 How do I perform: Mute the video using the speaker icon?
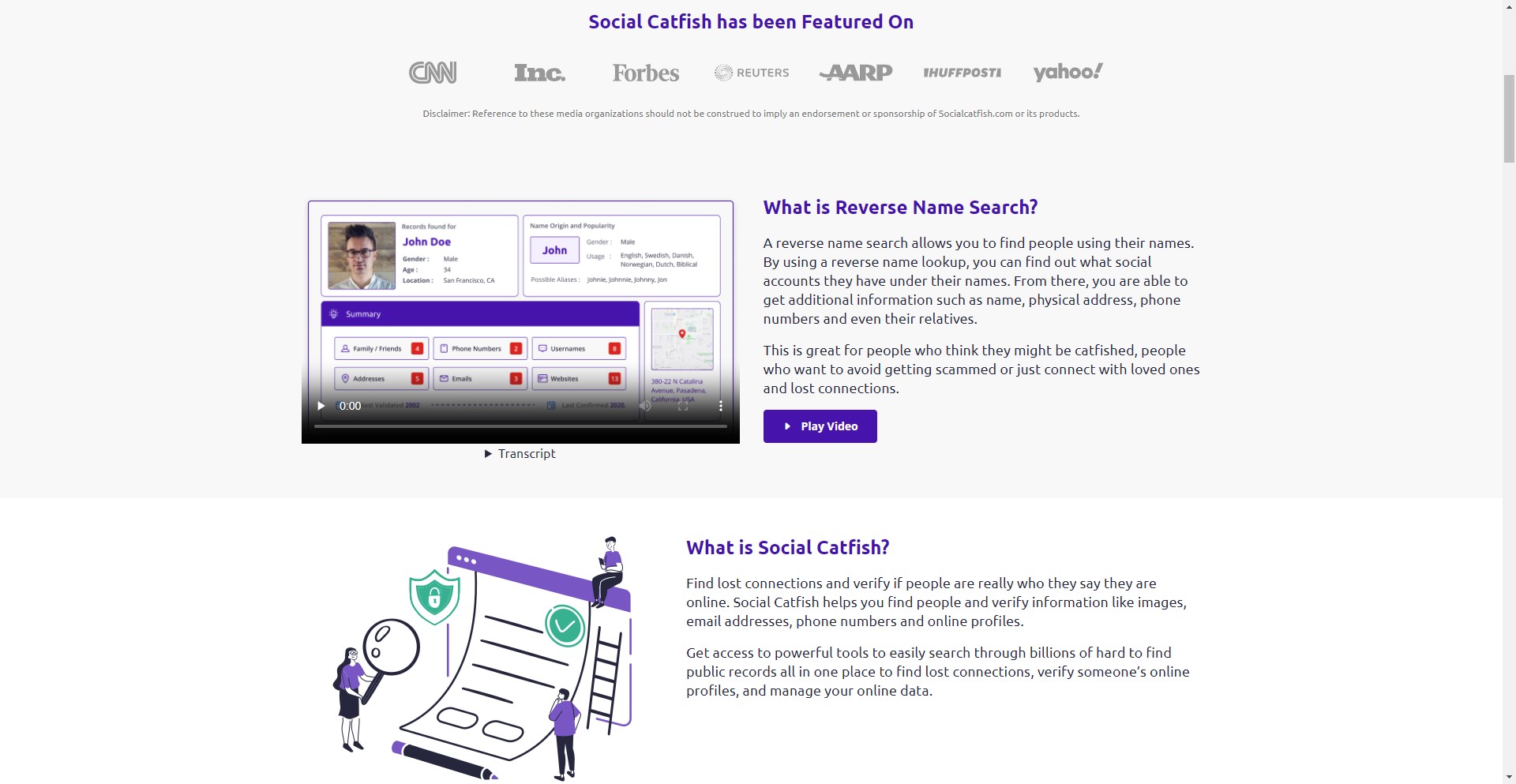645,406
